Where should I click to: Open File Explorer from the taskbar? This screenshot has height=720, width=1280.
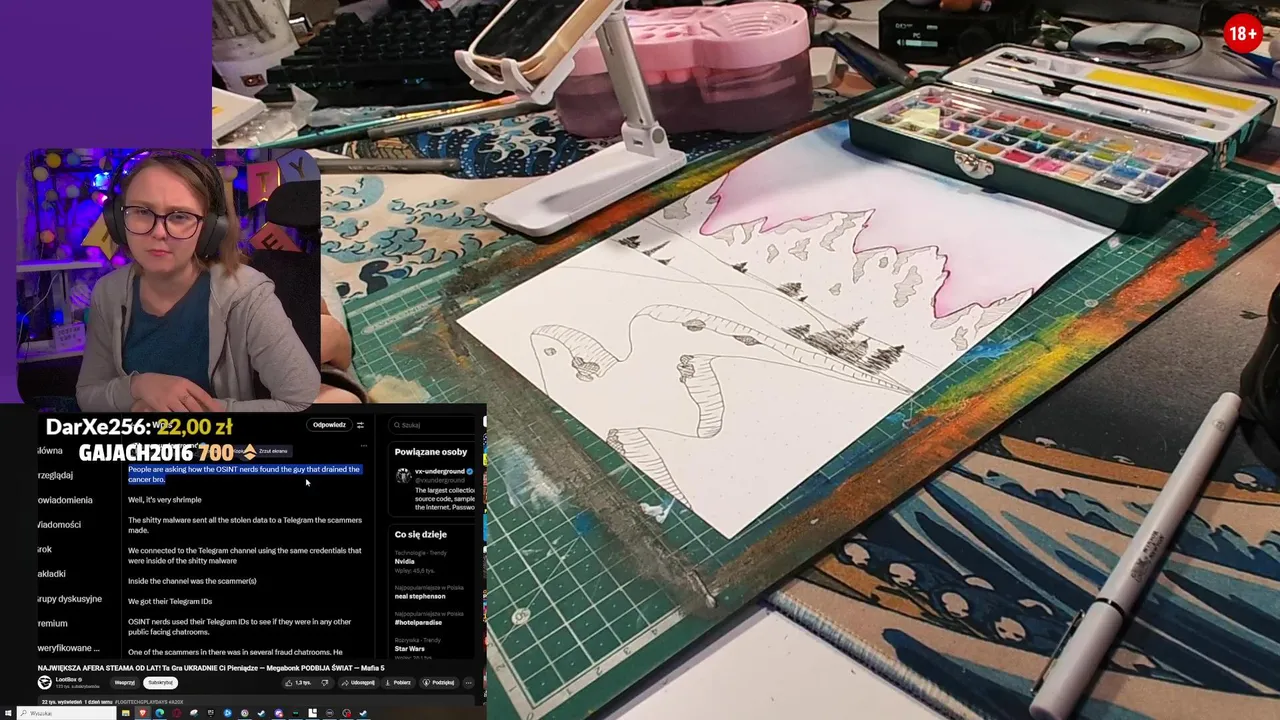tap(126, 713)
